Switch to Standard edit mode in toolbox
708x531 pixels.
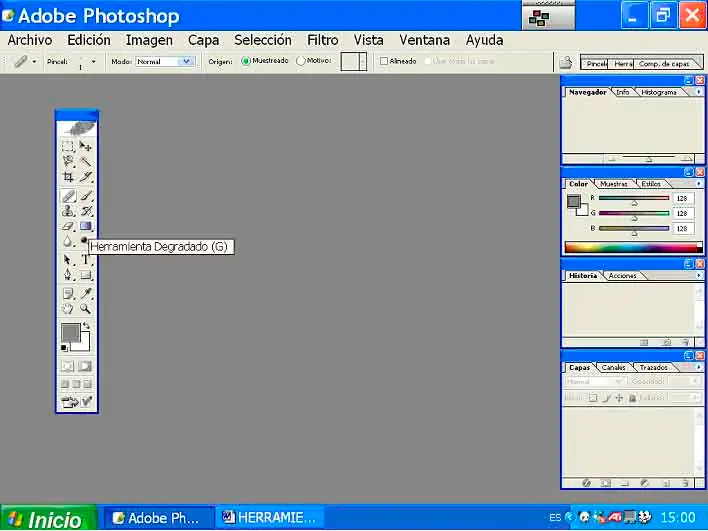pyautogui.click(x=68, y=366)
